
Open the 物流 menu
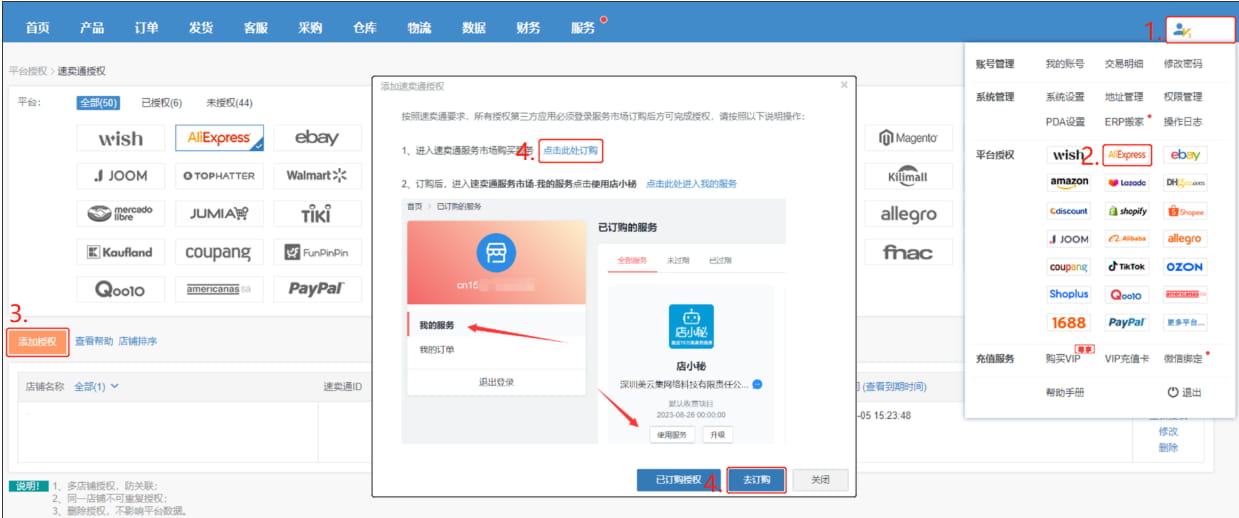point(419,28)
